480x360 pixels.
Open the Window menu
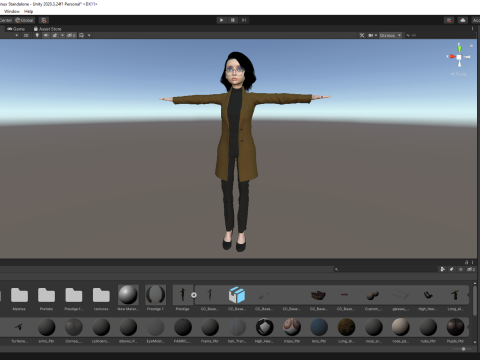12,11
